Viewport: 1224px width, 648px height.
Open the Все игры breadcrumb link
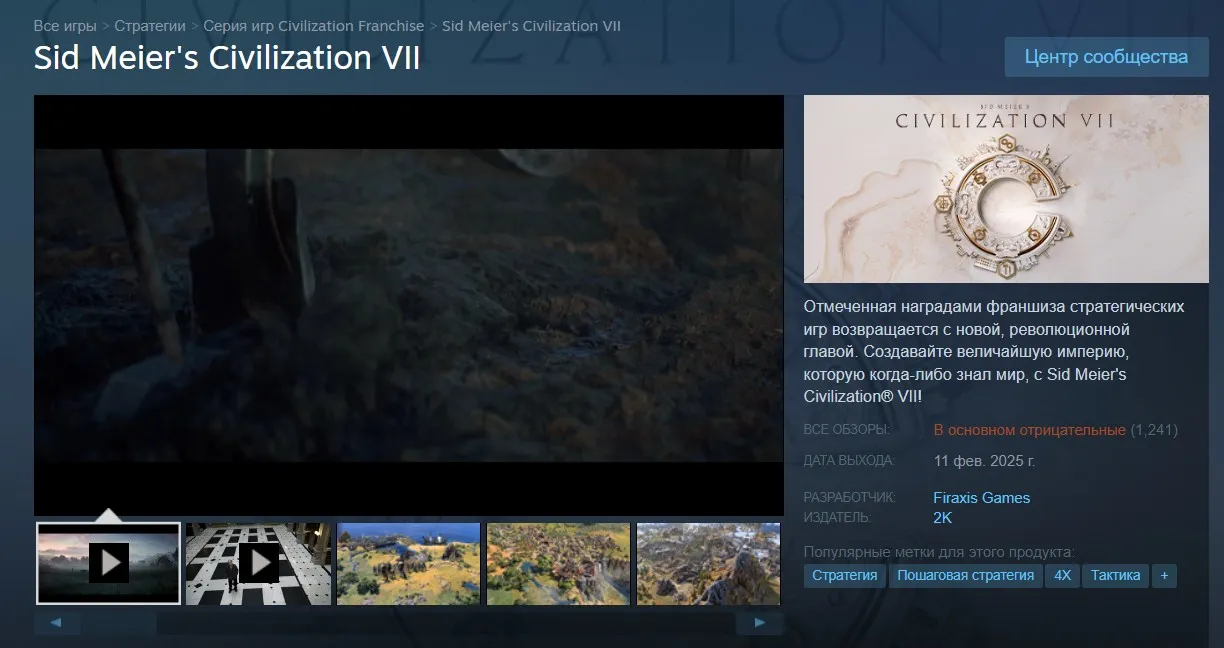(x=65, y=26)
